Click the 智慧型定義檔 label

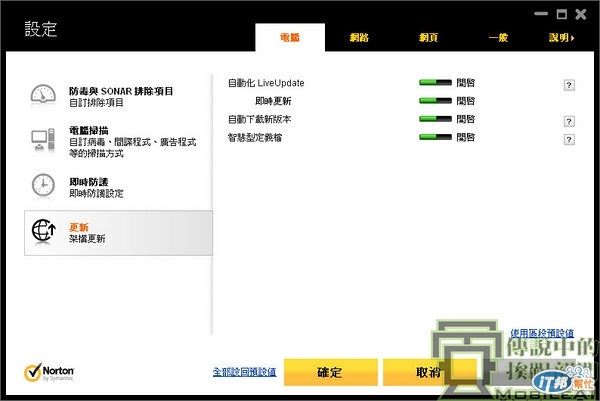[x=255, y=138]
